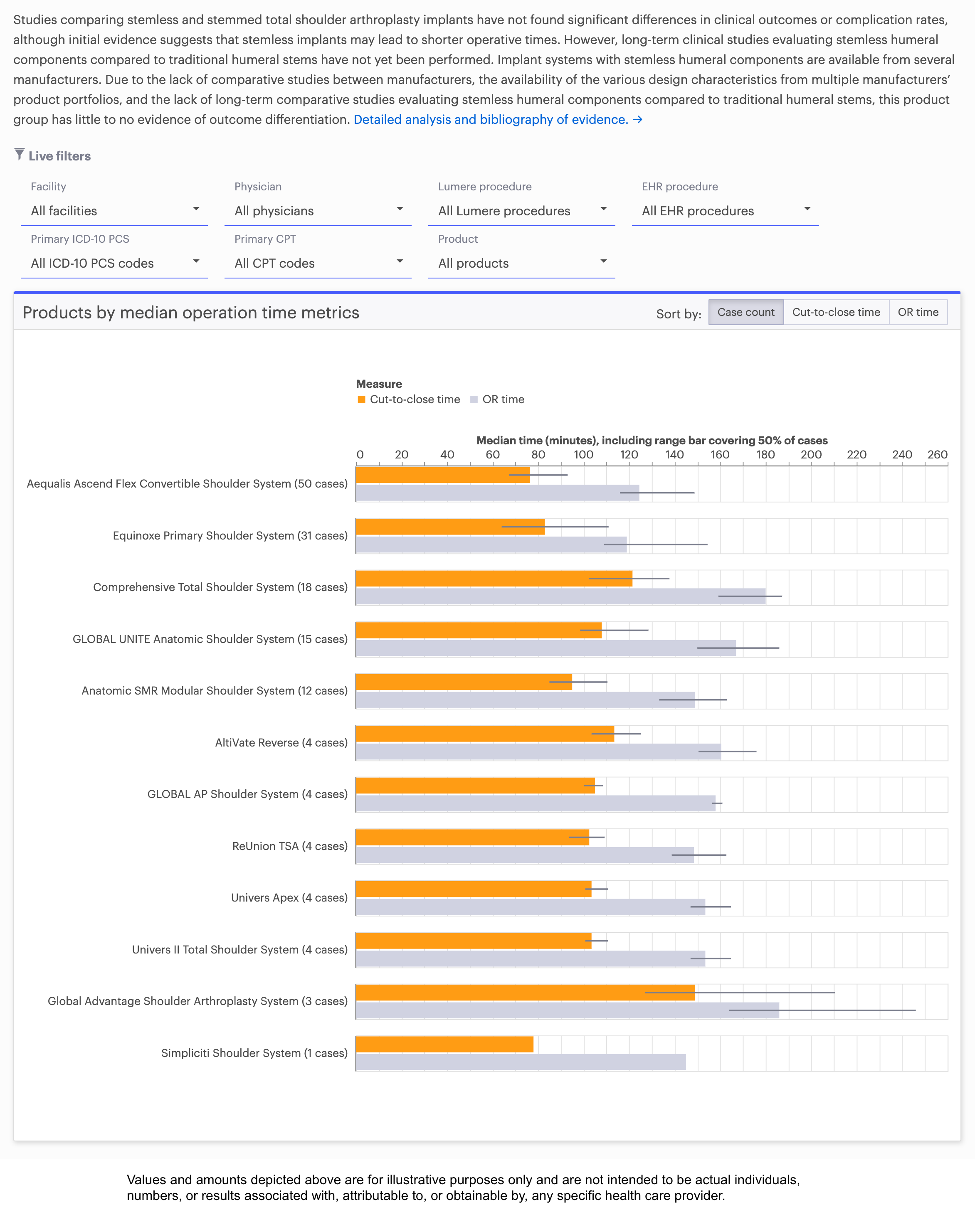This screenshot has height=1232, width=975.
Task: Open the Lumere procedure dropdown
Action: click(x=521, y=211)
